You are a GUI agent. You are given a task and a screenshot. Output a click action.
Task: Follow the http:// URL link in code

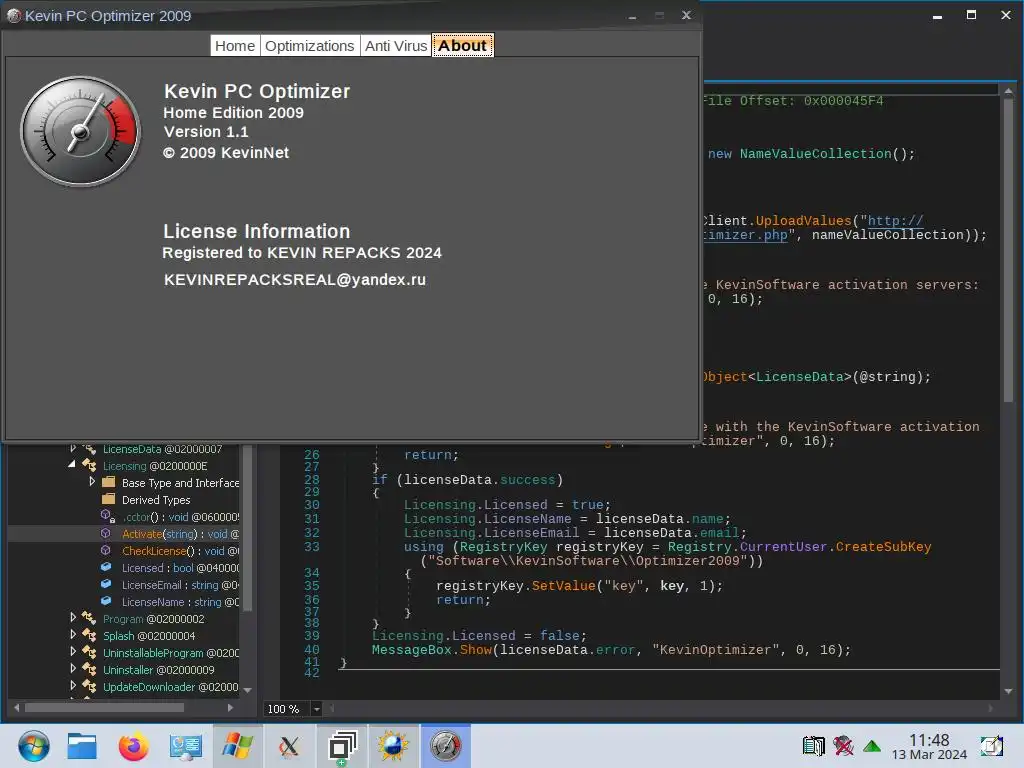pos(895,221)
